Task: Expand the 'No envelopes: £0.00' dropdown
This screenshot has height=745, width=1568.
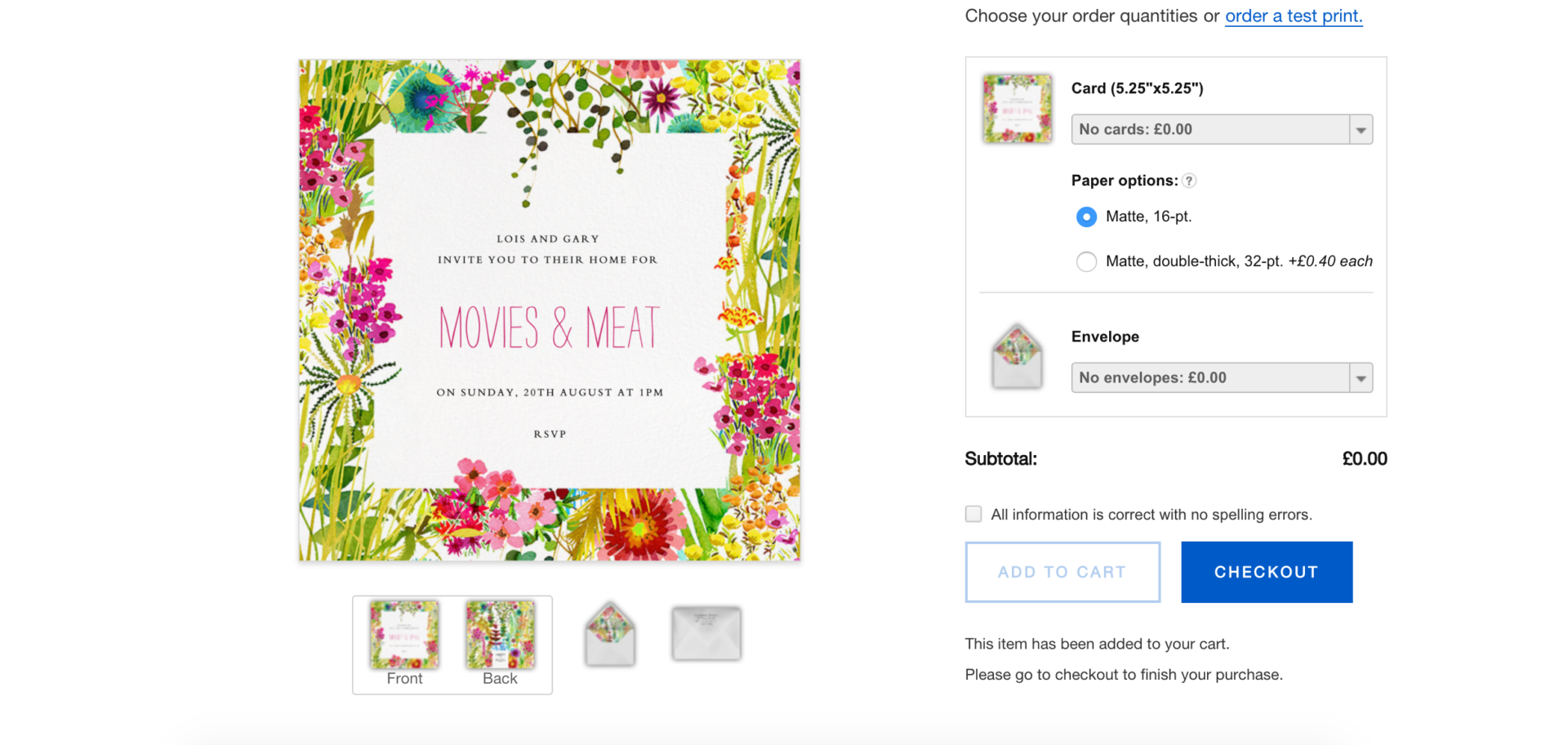Action: pyautogui.click(x=1221, y=377)
